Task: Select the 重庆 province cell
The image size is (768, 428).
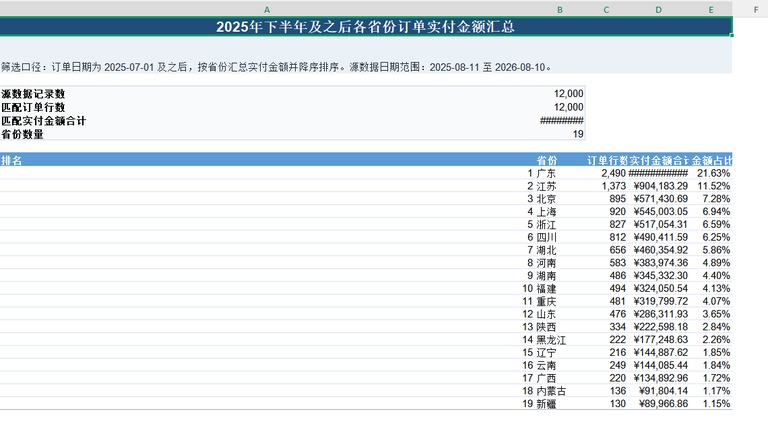Action: click(560, 301)
